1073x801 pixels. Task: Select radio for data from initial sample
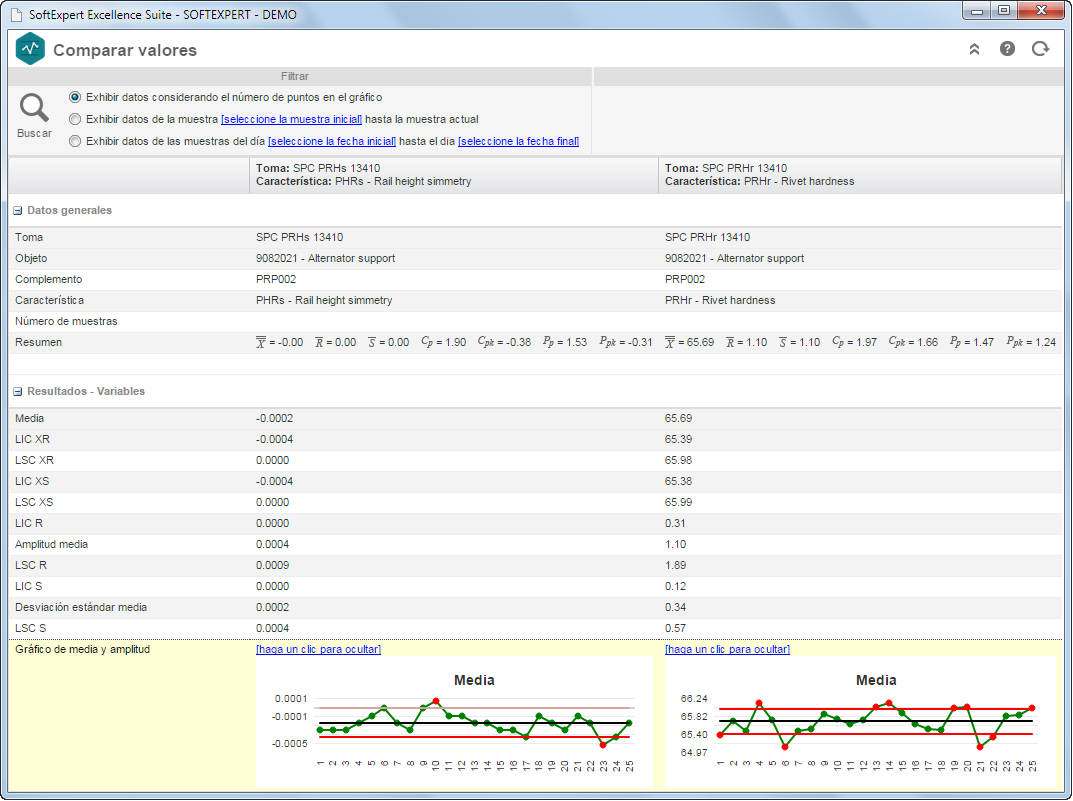coord(75,119)
